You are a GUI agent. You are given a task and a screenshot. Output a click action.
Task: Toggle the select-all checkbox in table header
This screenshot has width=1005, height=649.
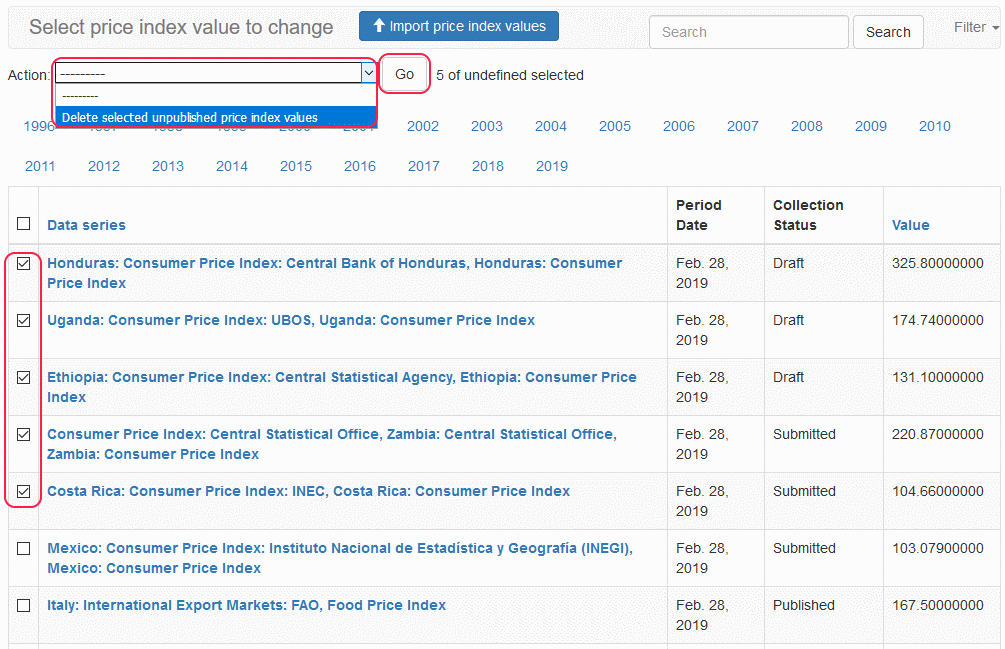point(24,224)
